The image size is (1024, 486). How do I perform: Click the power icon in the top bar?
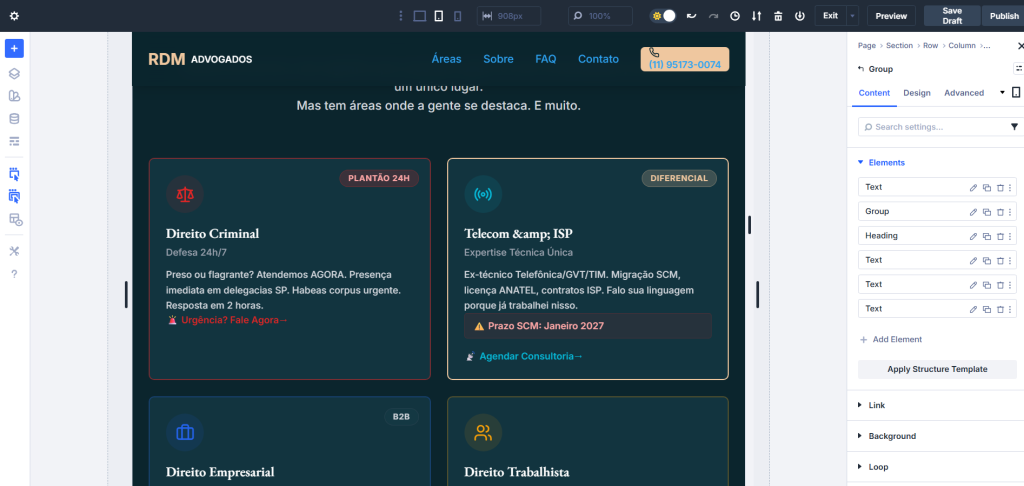point(800,16)
